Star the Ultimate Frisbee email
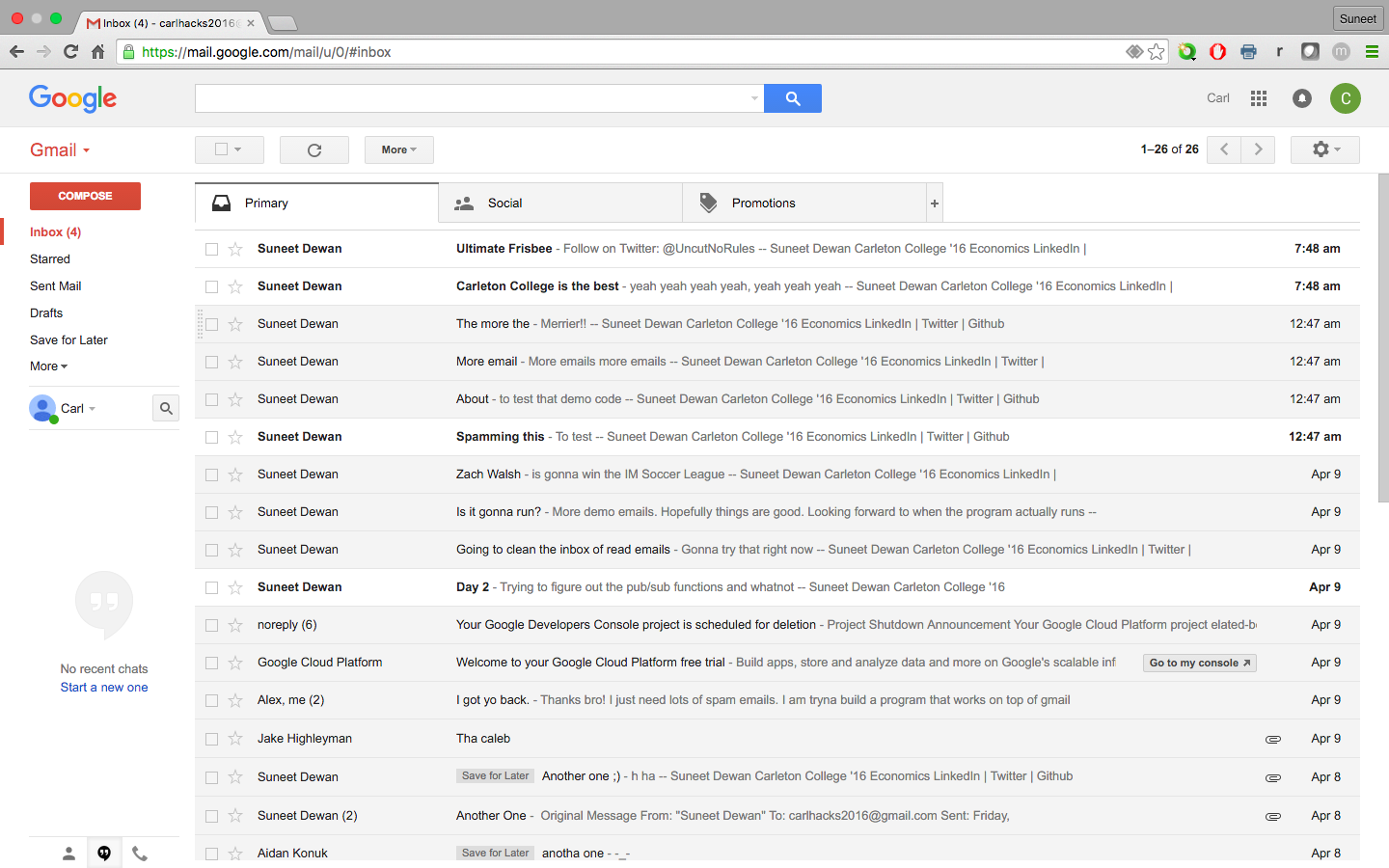This screenshot has height=868, width=1389. [235, 249]
